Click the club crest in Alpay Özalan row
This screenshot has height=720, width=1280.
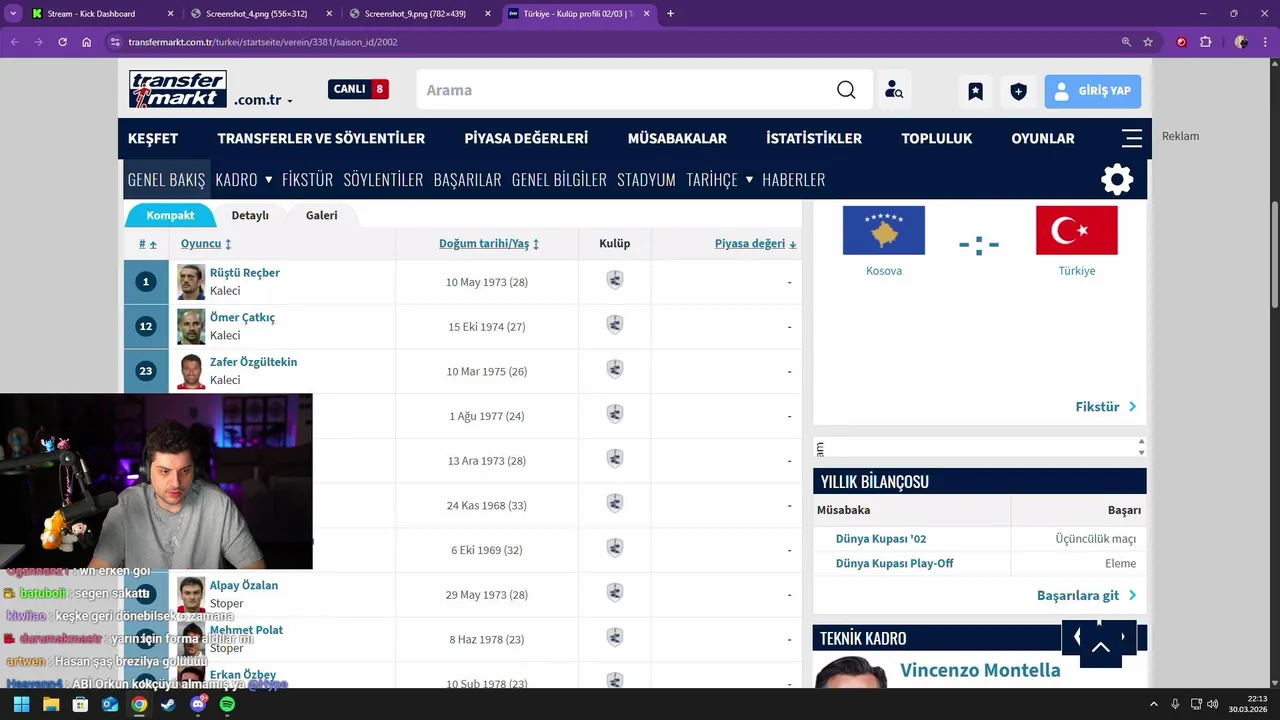pyautogui.click(x=615, y=594)
